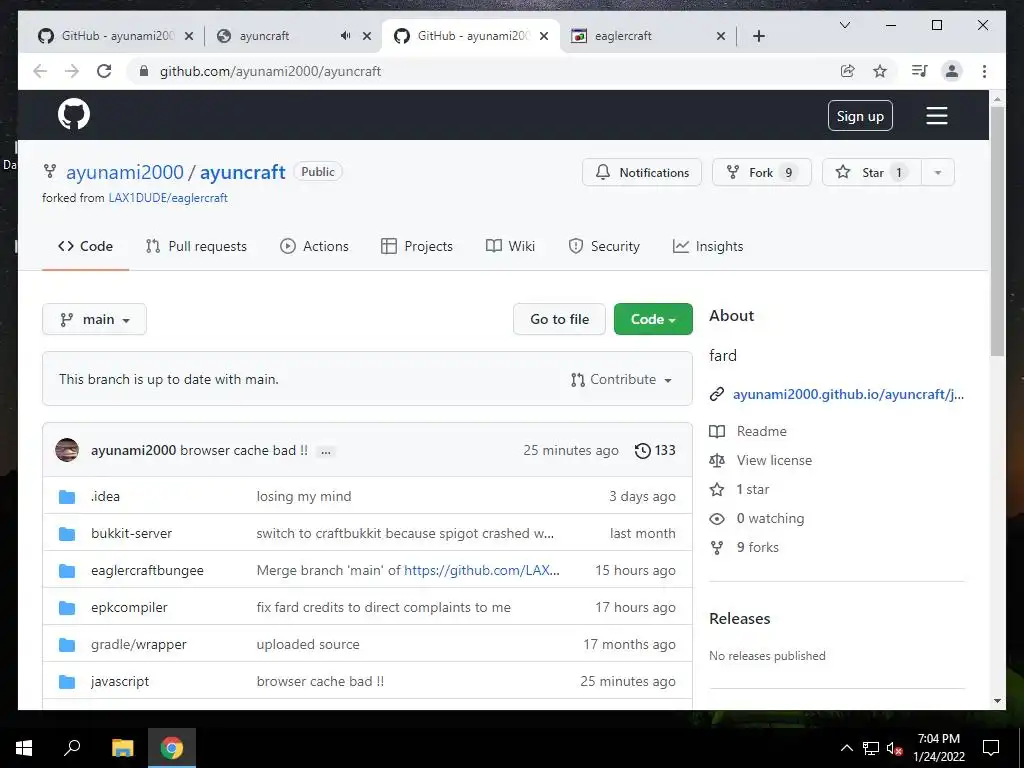
Task: Open the ayunami2000.github.io/ayuncraft link
Action: pos(848,394)
